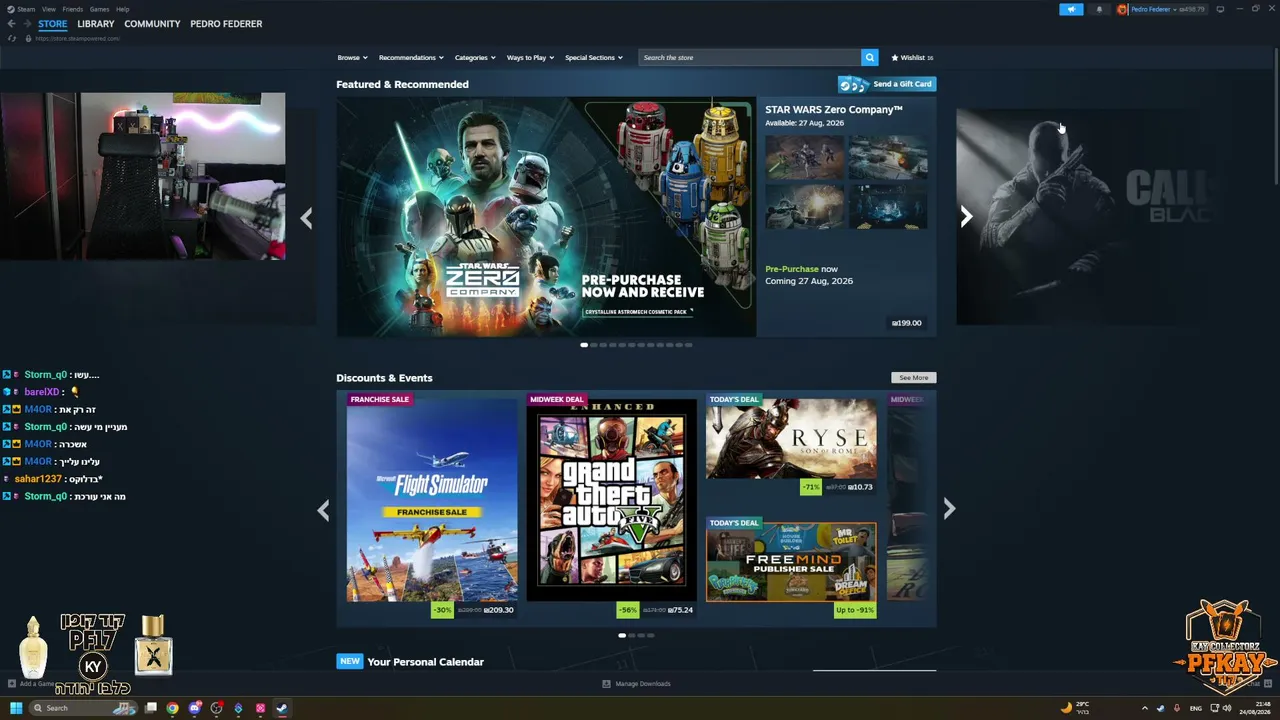The width and height of the screenshot is (1280, 720).
Task: Open the FreeMind Publisher Sale card
Action: coord(791,562)
